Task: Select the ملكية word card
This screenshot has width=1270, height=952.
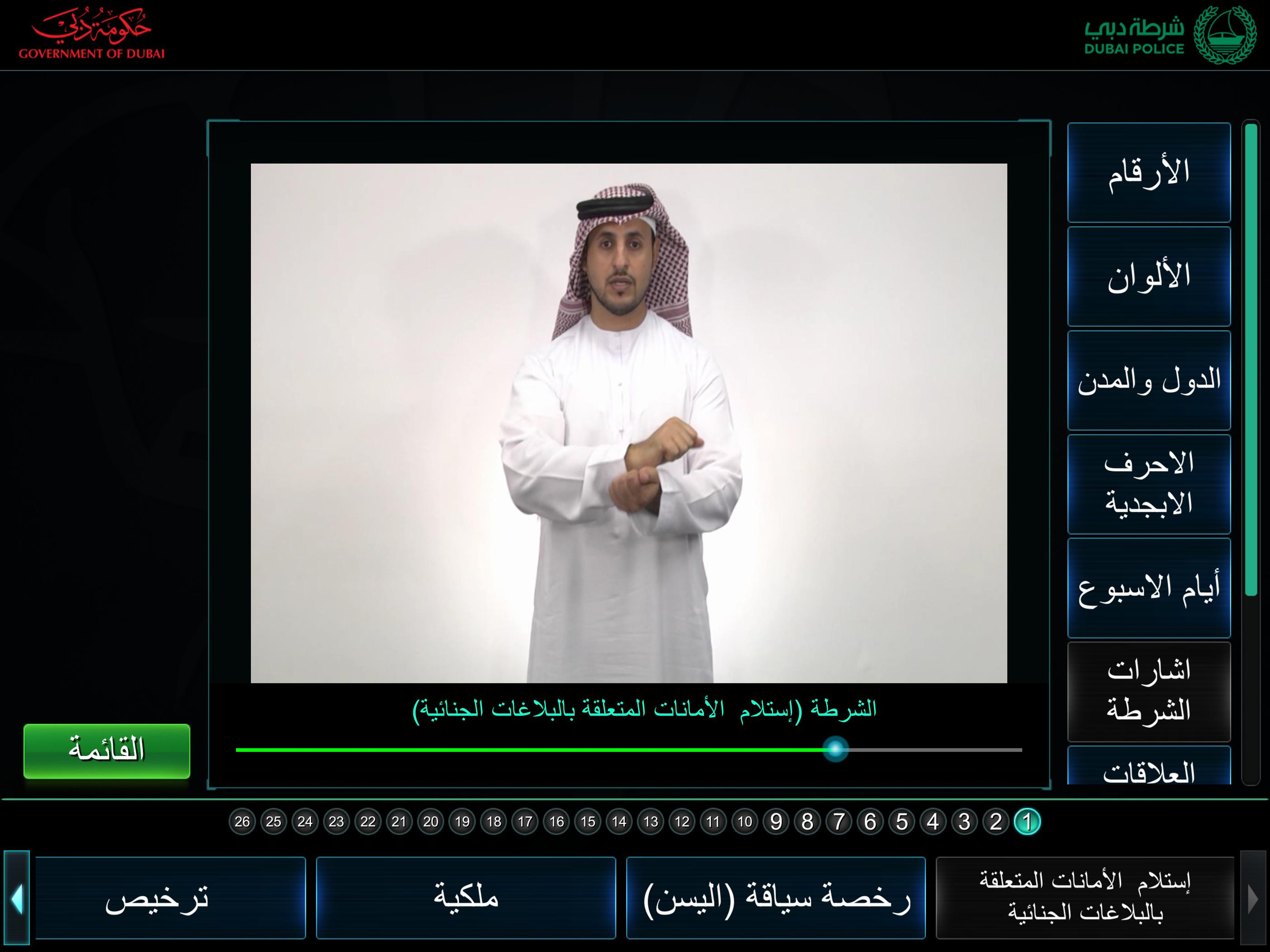Action: pyautogui.click(x=466, y=898)
